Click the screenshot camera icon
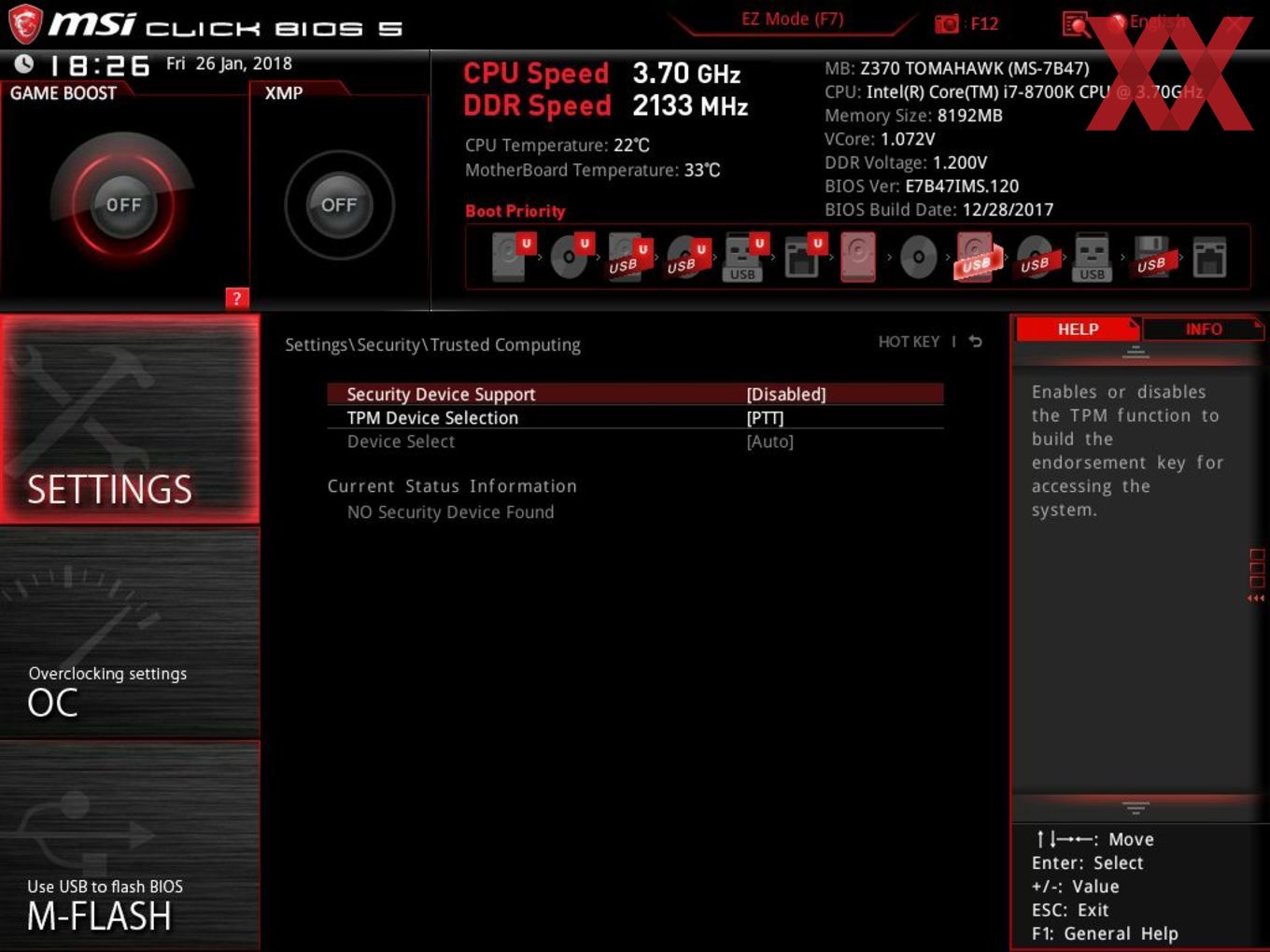Image resolution: width=1270 pixels, height=952 pixels. 947,23
